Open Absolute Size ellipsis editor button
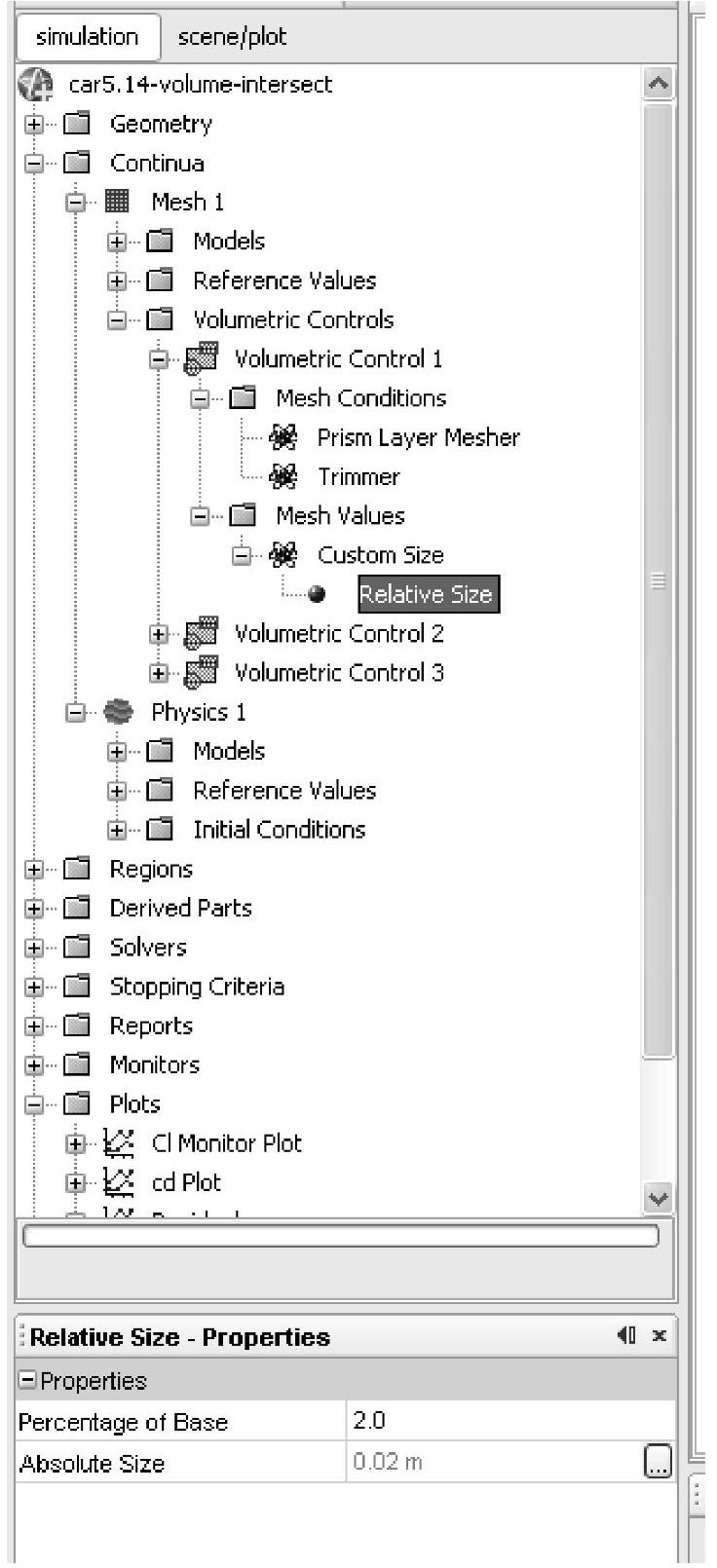Image resolution: width=717 pixels, height=1568 pixels. (x=659, y=1462)
